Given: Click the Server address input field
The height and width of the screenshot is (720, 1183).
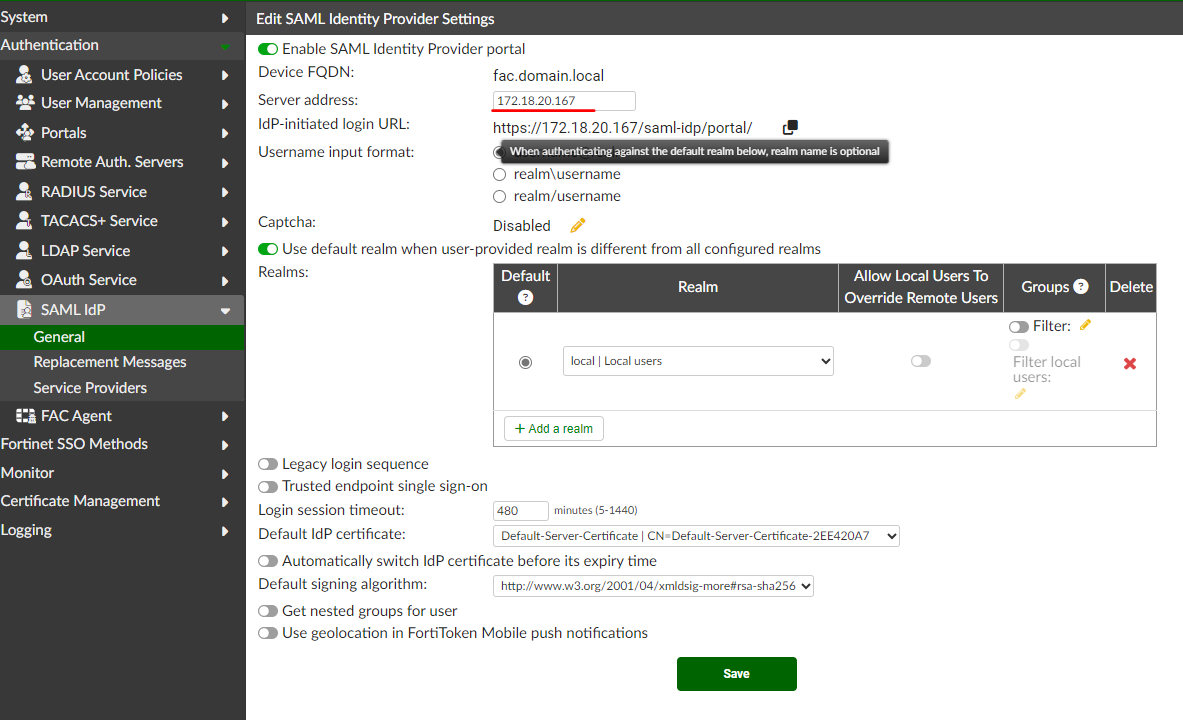Looking at the screenshot, I should coord(562,100).
